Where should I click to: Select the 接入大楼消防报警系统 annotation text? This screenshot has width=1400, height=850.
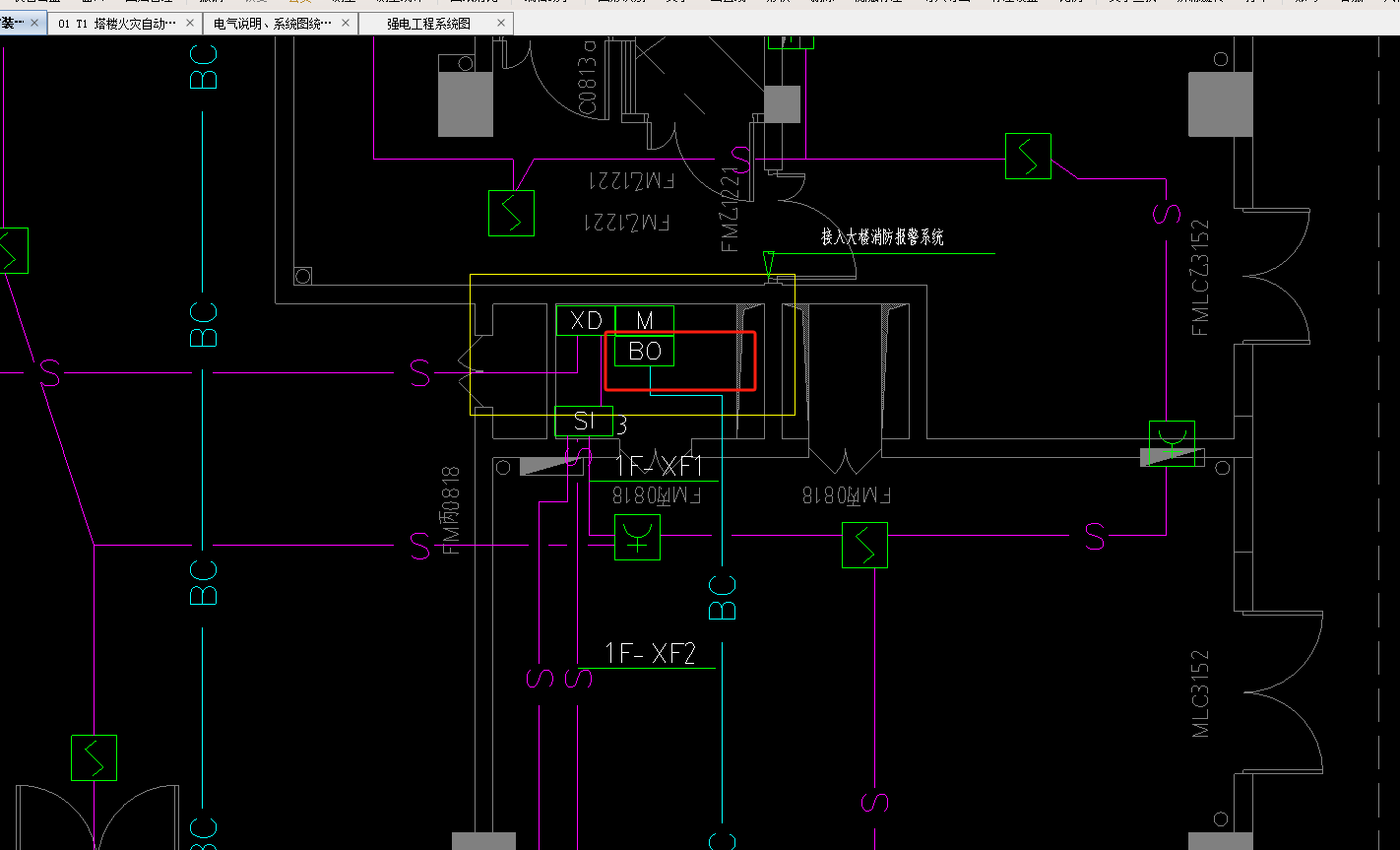[883, 236]
